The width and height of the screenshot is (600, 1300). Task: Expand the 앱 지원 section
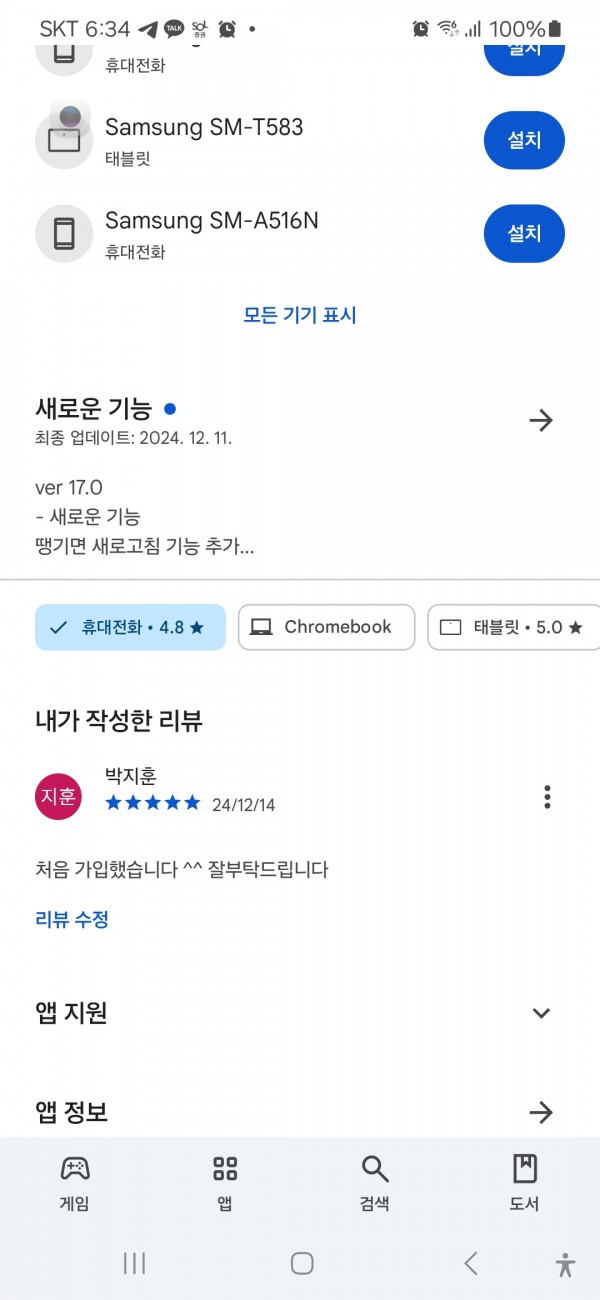pos(300,1013)
